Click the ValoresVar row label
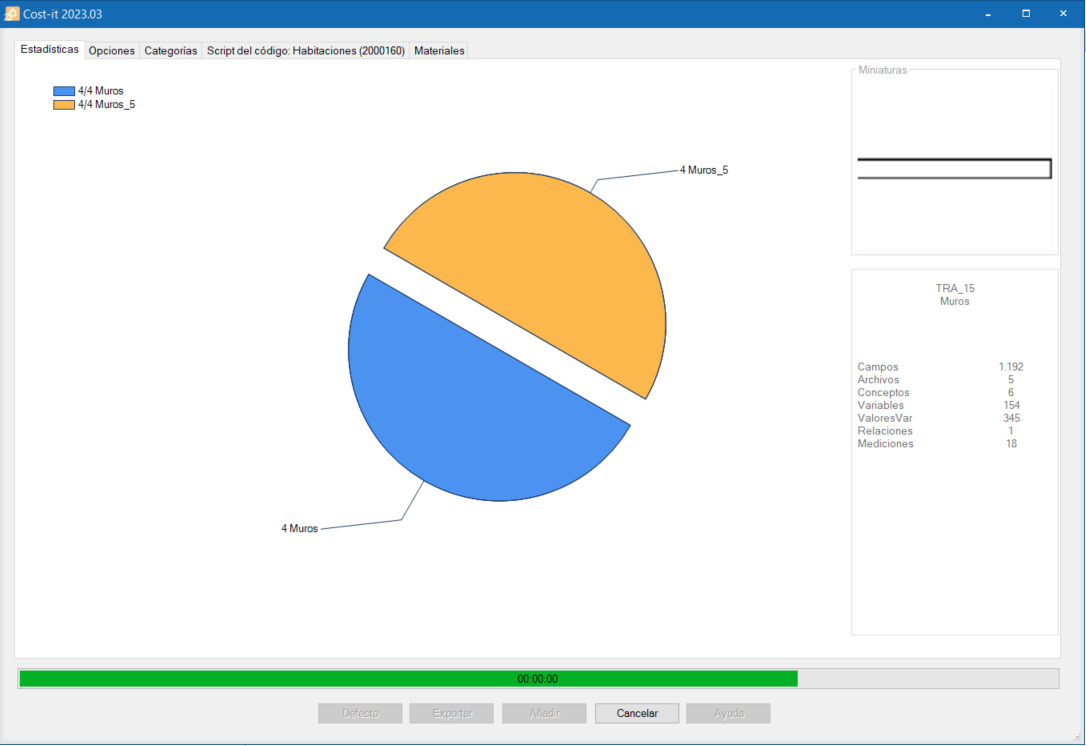This screenshot has width=1086, height=746. coord(884,418)
